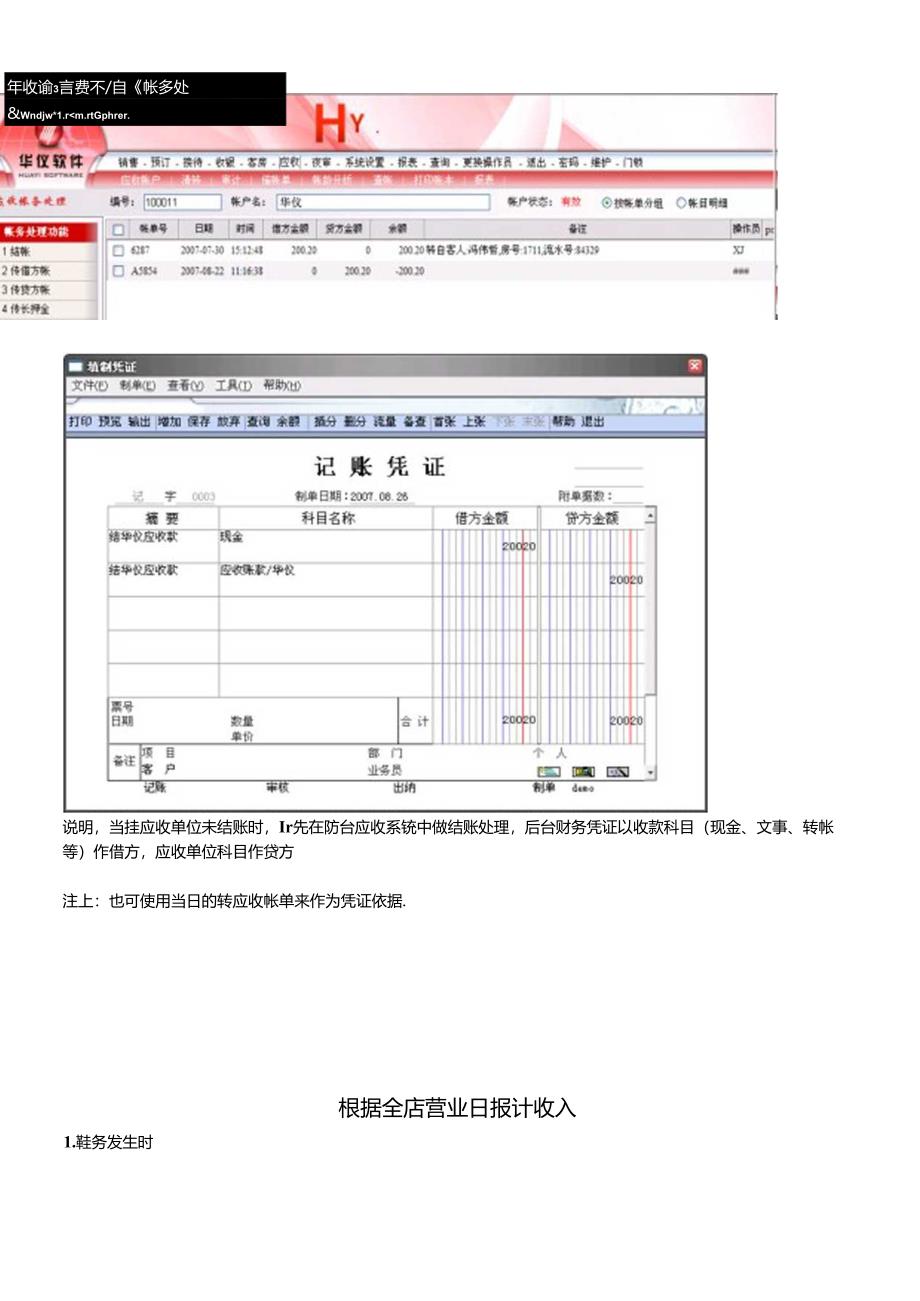Check the checkbox for bill 6287

pos(118,250)
